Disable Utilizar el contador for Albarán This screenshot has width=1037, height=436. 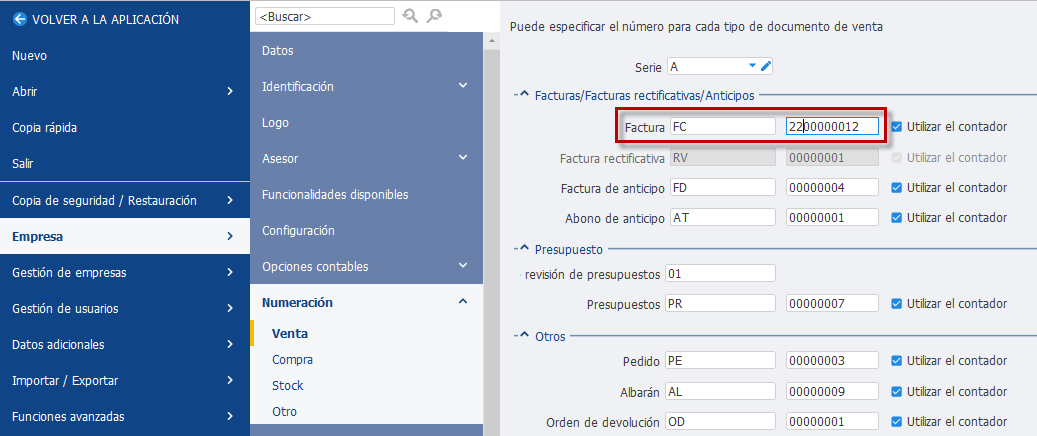pyautogui.click(x=896, y=392)
